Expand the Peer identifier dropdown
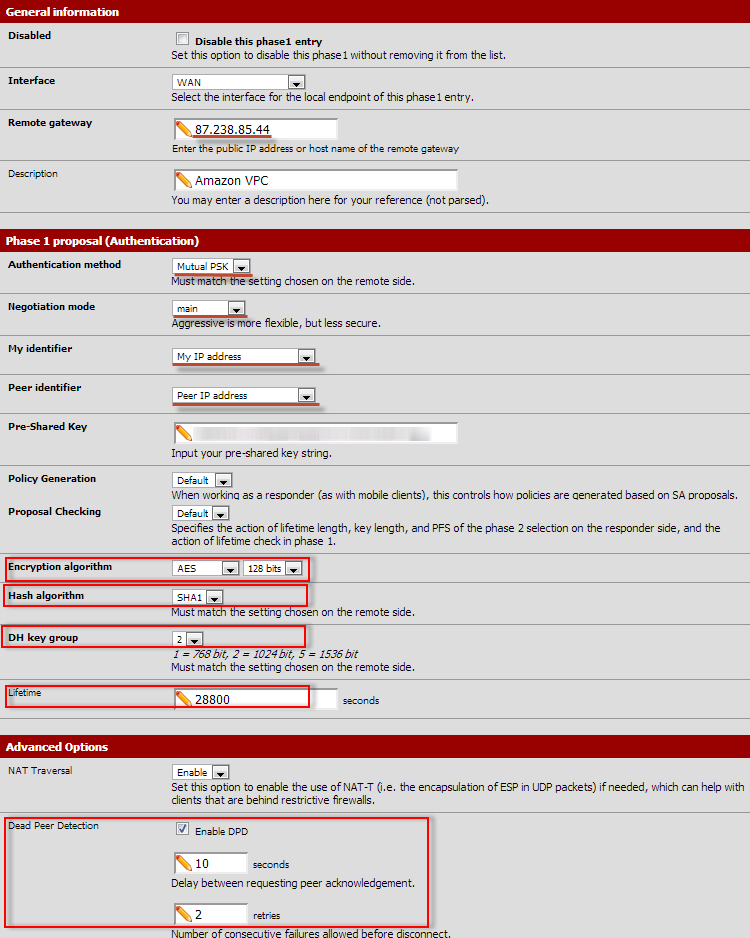This screenshot has height=938, width=750. point(243,395)
